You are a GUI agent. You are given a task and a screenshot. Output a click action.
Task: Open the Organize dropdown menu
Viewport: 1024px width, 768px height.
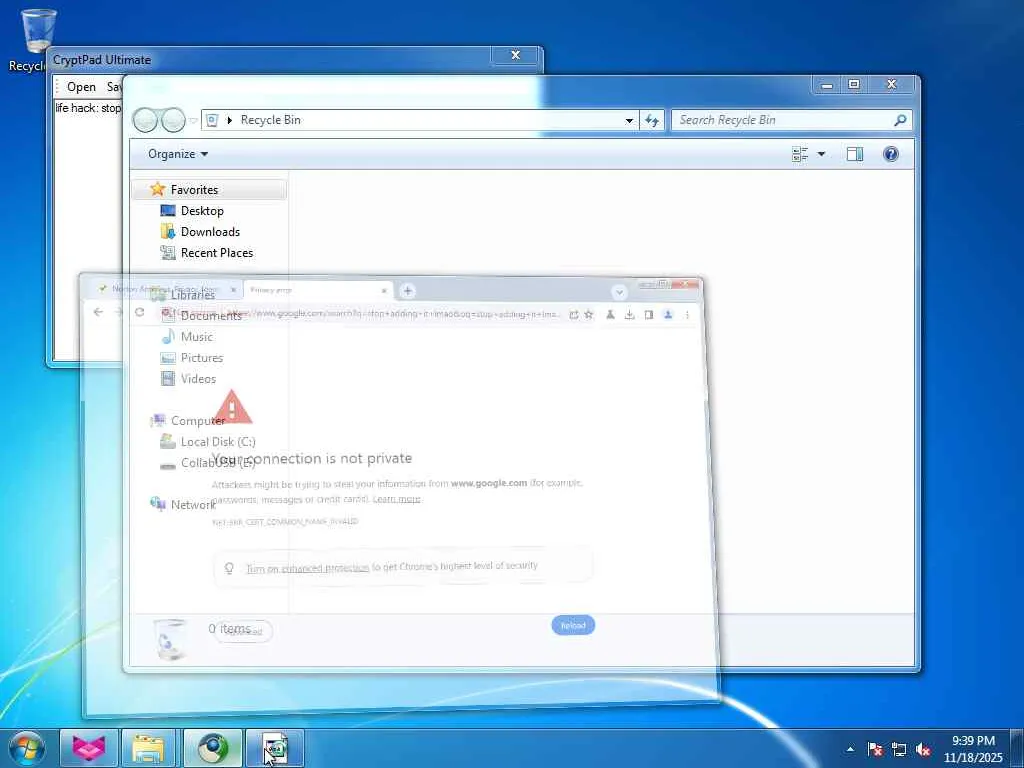tap(178, 154)
